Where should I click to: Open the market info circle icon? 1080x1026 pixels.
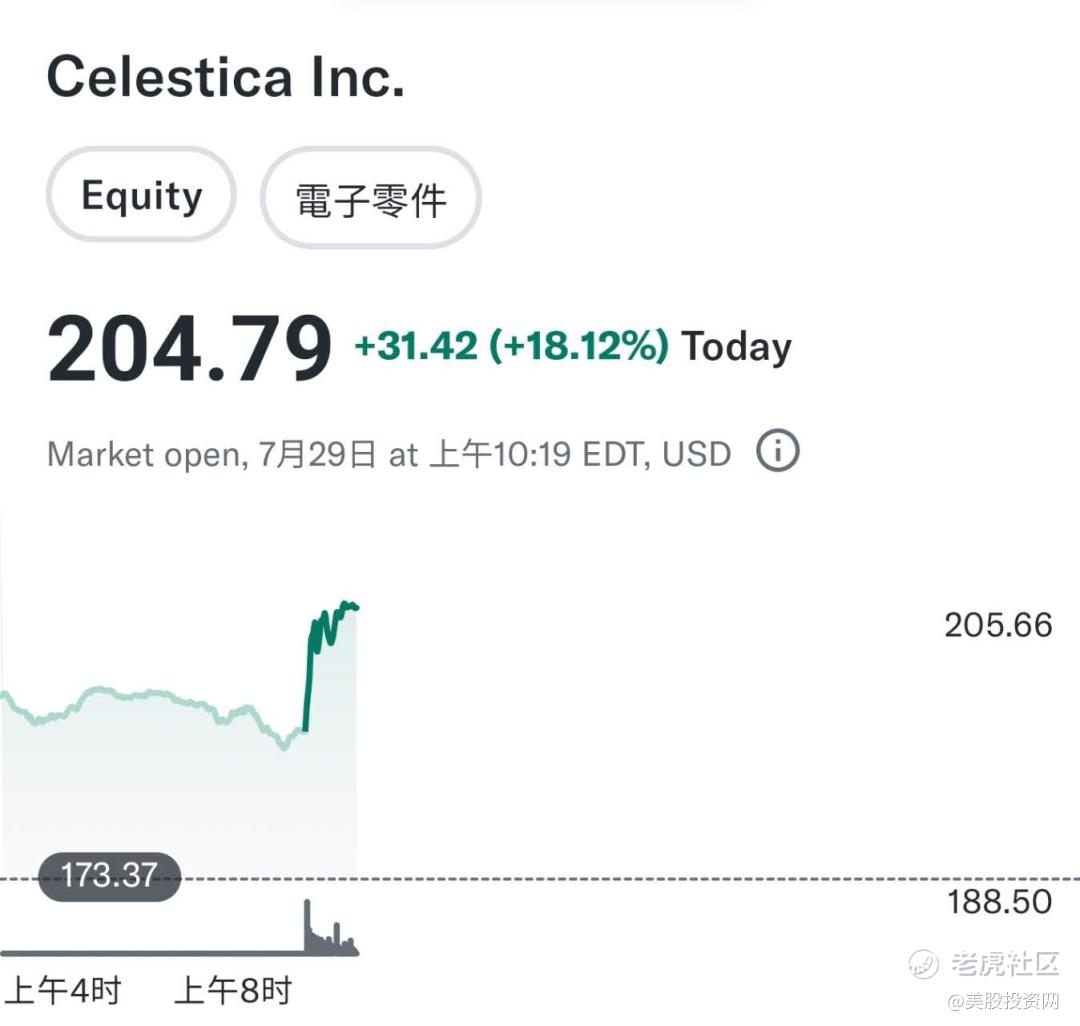tap(778, 451)
